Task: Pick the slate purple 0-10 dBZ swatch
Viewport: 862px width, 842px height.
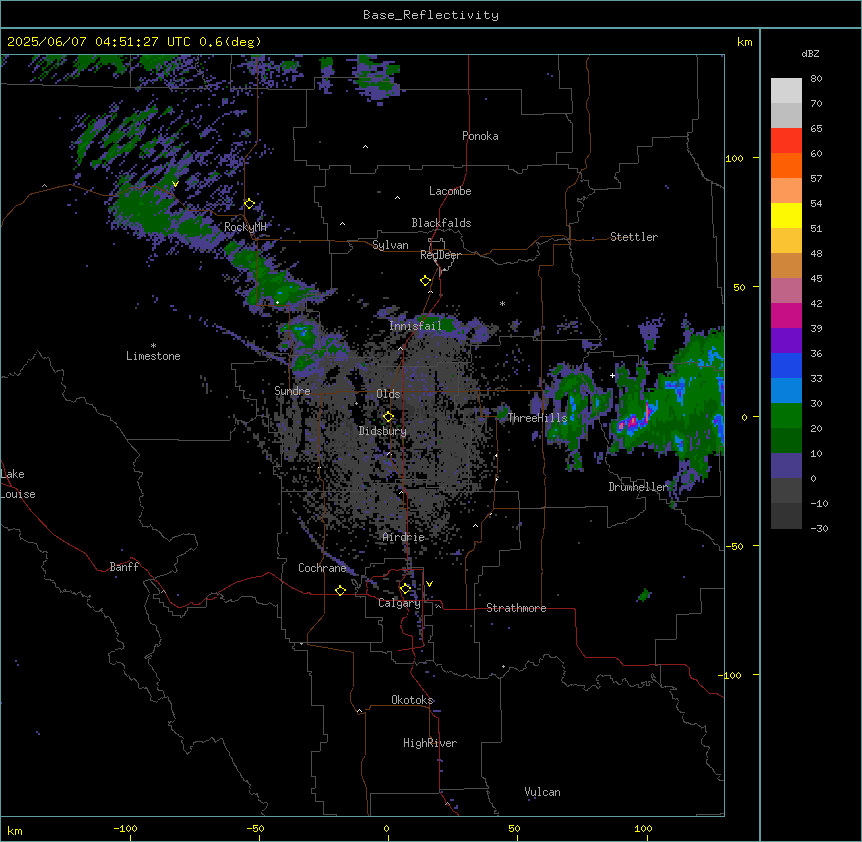Action: tap(786, 466)
